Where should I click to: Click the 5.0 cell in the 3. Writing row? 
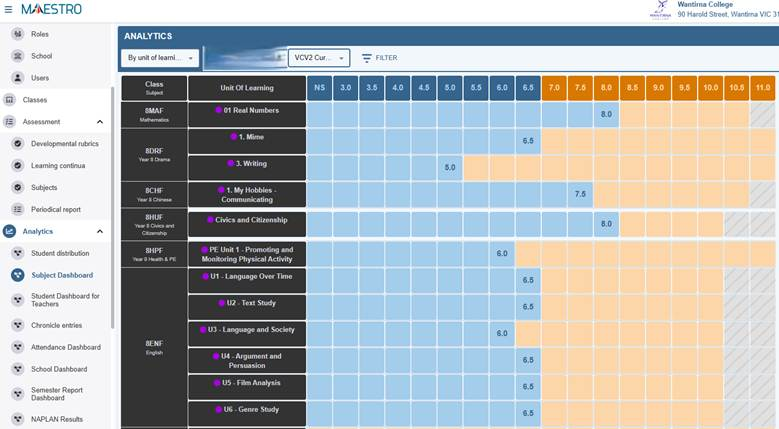[x=450, y=167]
